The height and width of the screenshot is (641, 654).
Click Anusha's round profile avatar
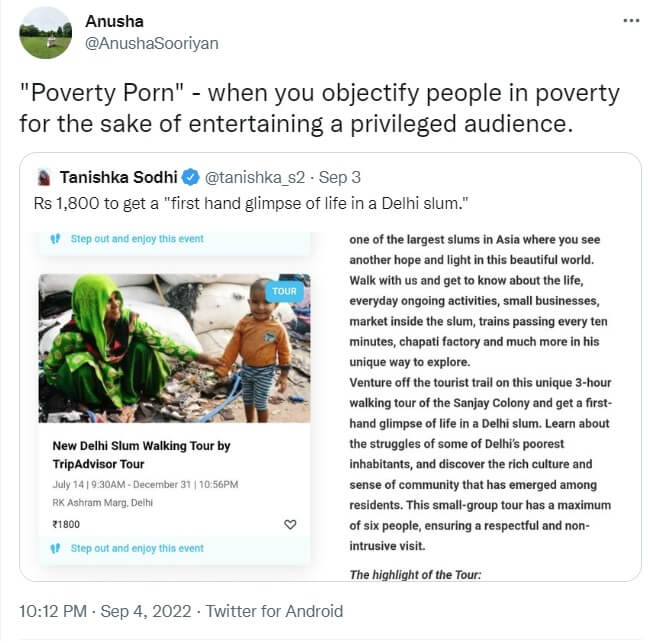[45, 33]
